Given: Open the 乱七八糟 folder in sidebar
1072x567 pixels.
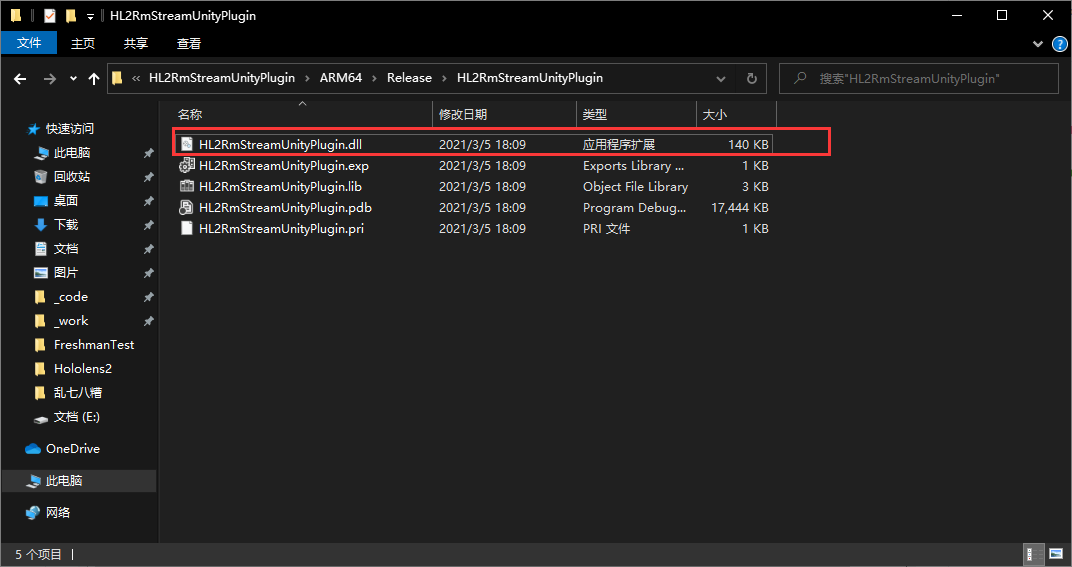Looking at the screenshot, I should tap(77, 393).
